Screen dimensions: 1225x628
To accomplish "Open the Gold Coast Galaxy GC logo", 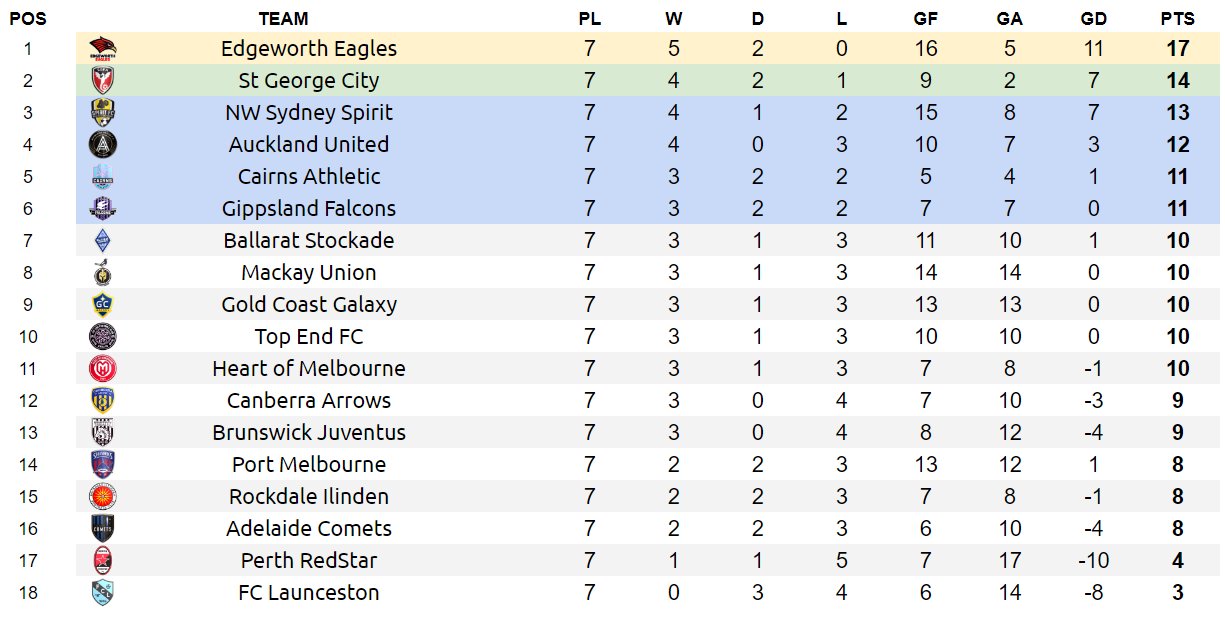I will pyautogui.click(x=103, y=304).
